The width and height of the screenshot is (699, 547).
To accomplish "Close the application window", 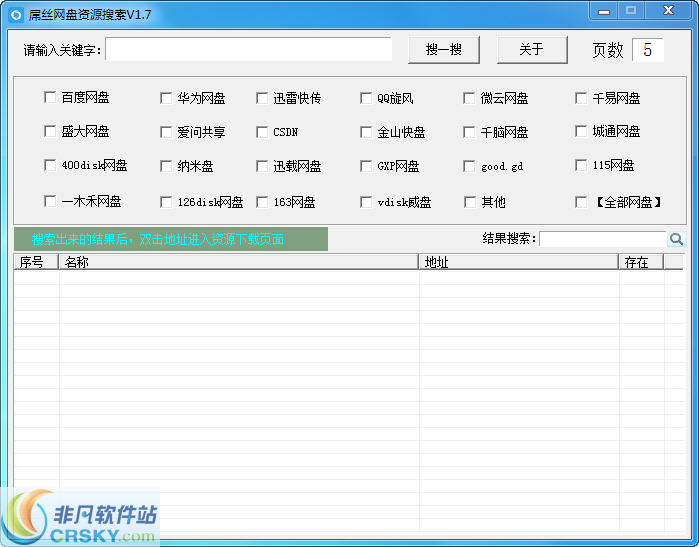I will pos(668,11).
